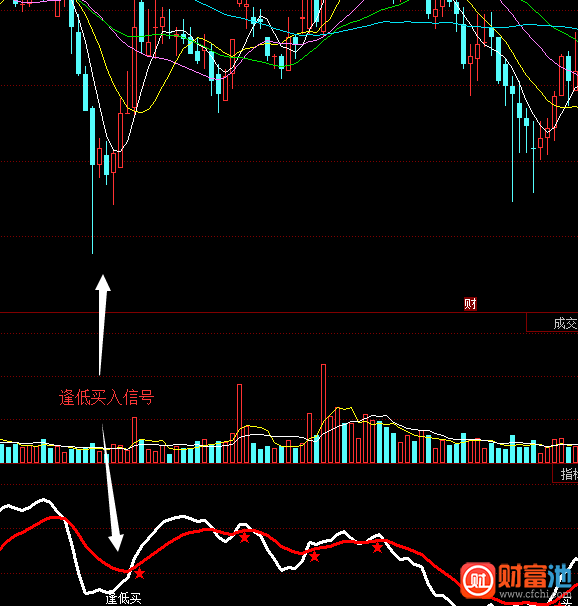Click the red star beside "逢低买" label

coord(139,573)
